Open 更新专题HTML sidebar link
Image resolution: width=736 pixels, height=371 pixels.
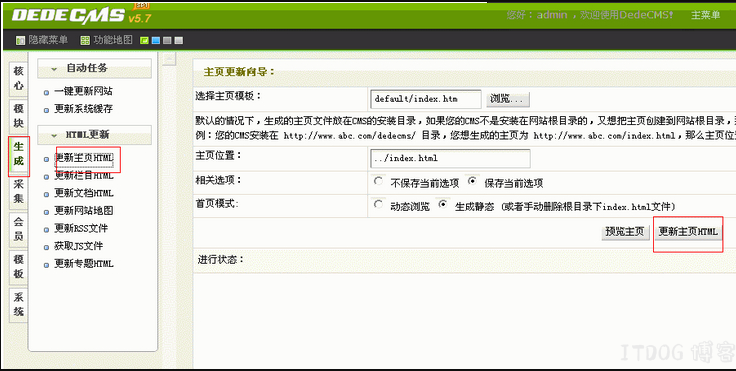tap(84, 263)
